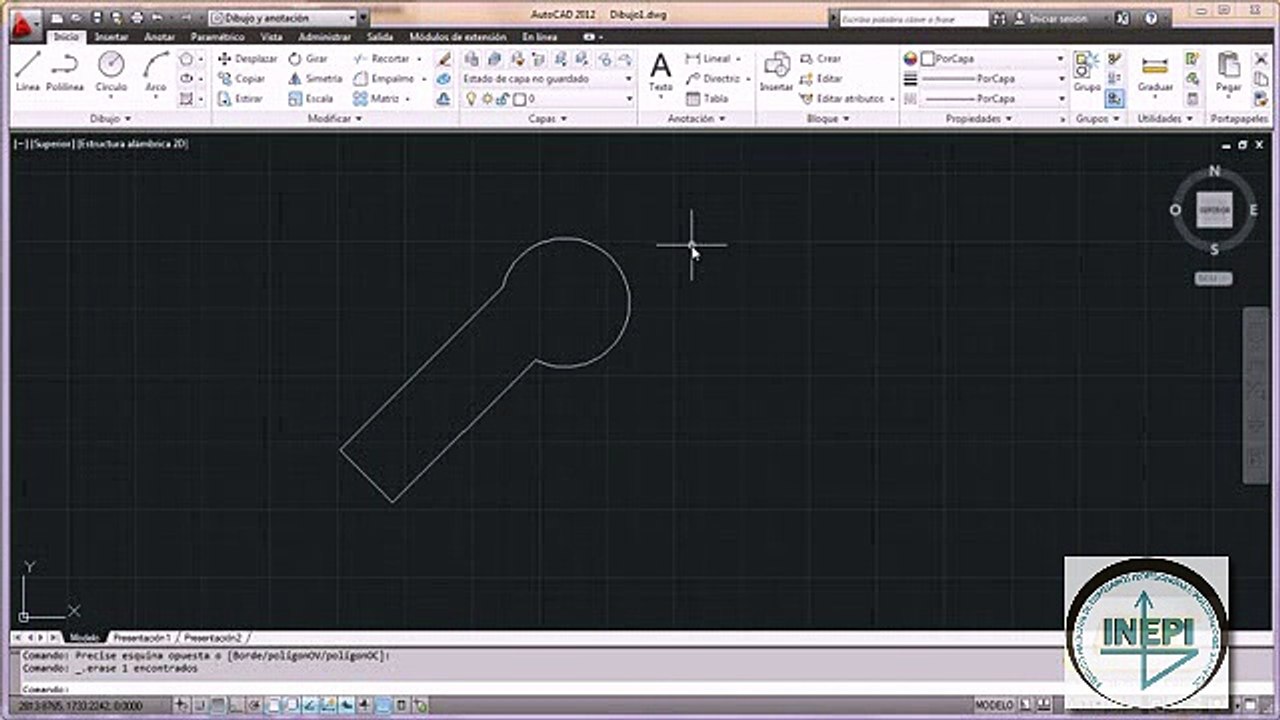Open the Administrar ribbon tab
Viewport: 1280px width, 720px height.
click(x=325, y=37)
